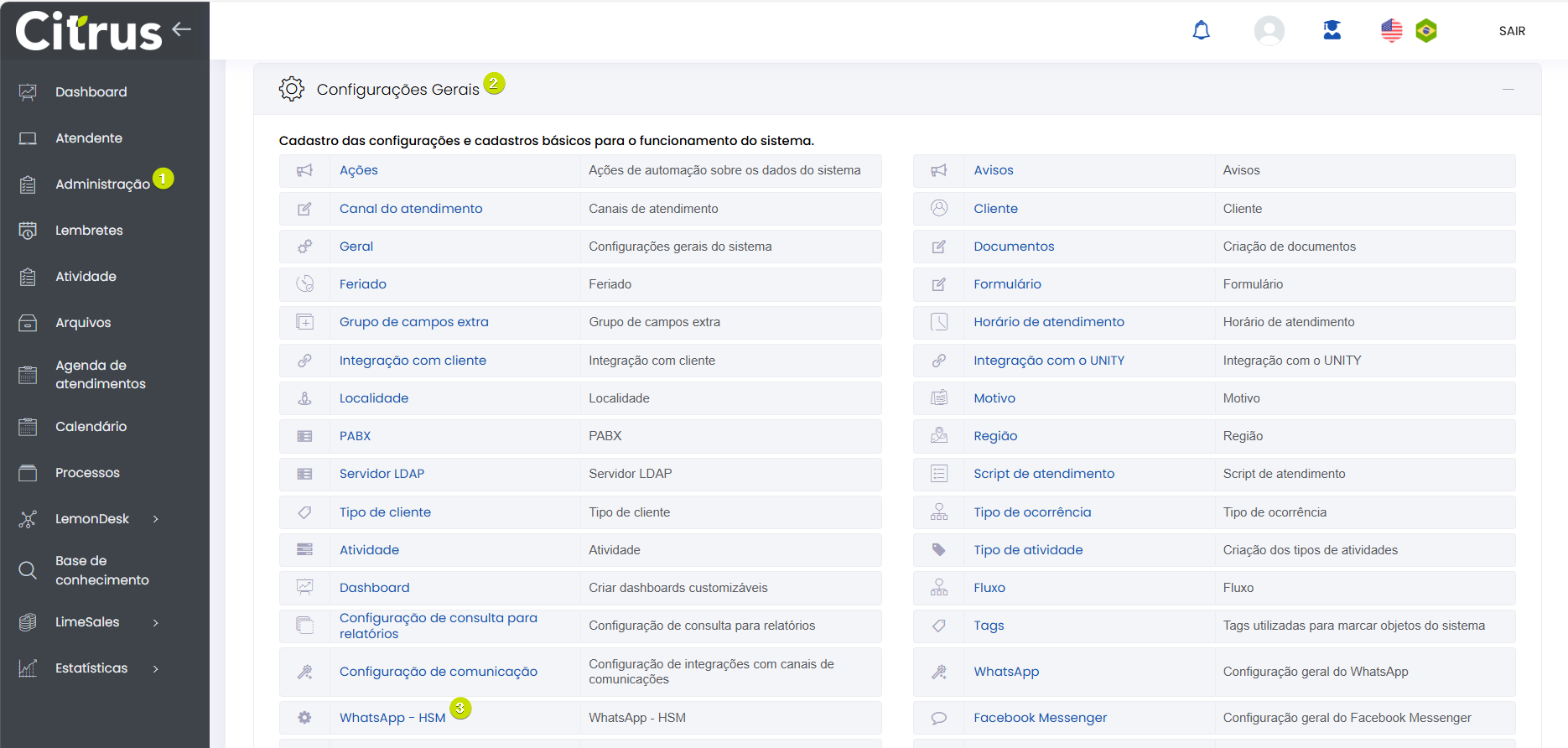Open Base de conhecimento in sidebar
Viewport: 1568px width, 748px height.
point(101,570)
